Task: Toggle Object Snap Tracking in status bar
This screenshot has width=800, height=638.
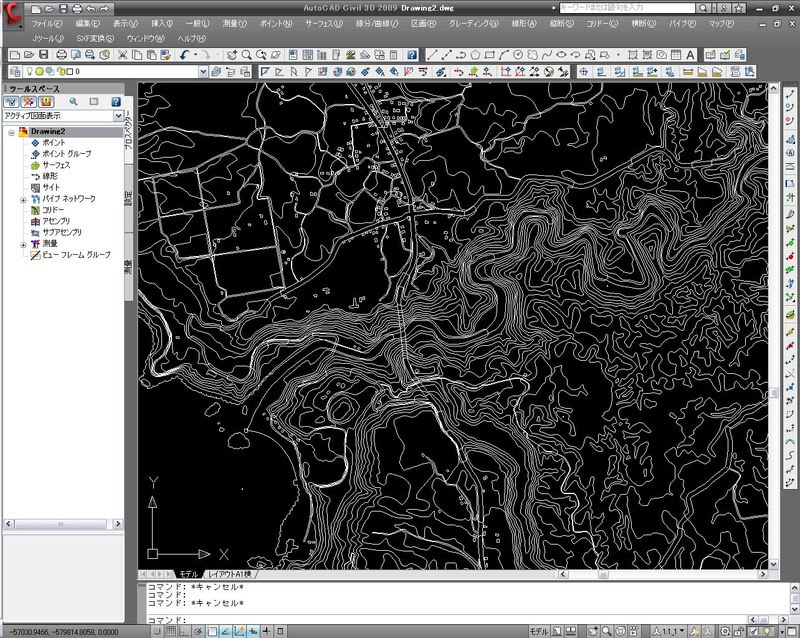Action: click(x=226, y=631)
